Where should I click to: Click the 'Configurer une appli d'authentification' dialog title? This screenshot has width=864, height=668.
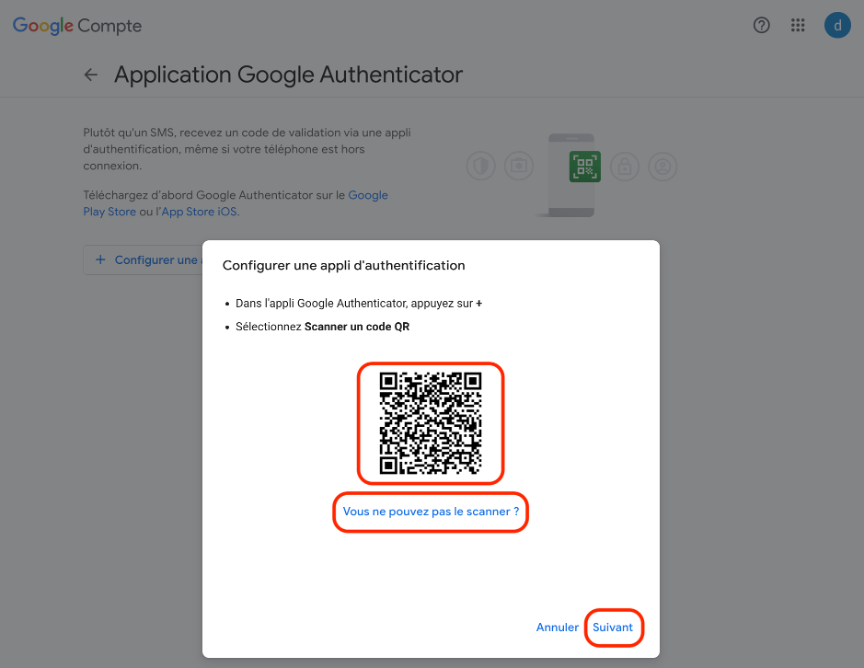344,266
